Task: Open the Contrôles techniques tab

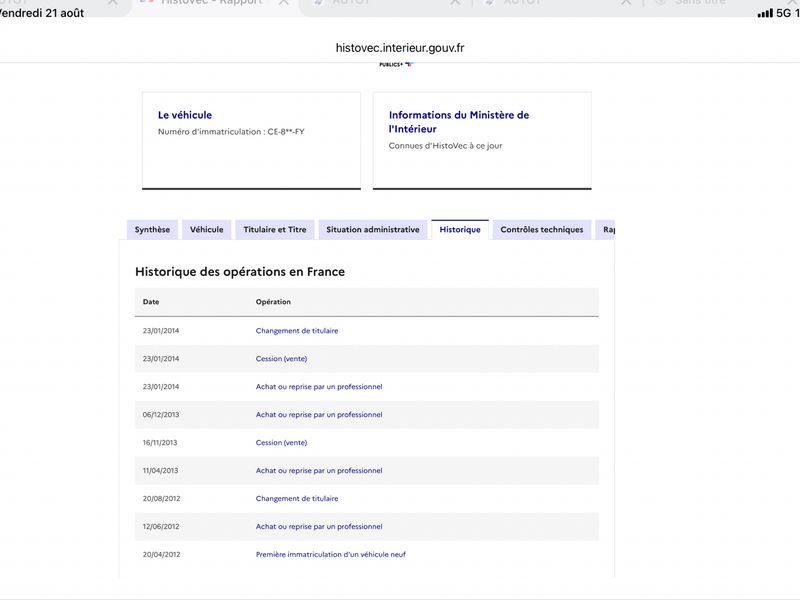Action: (x=542, y=230)
